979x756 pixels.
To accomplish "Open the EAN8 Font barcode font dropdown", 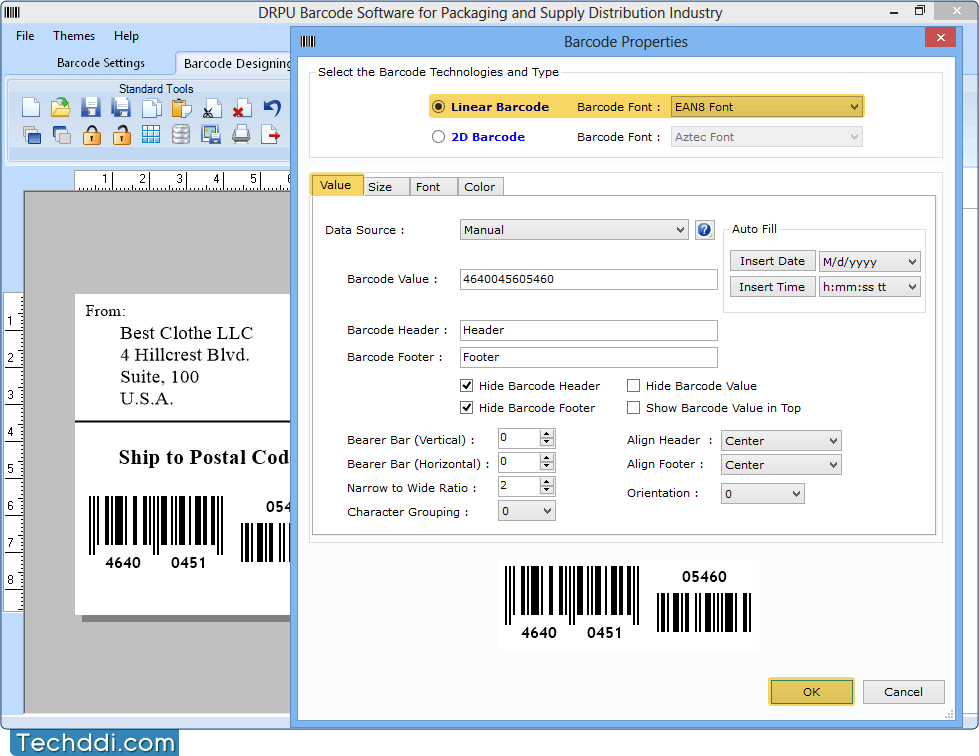I will pos(767,107).
